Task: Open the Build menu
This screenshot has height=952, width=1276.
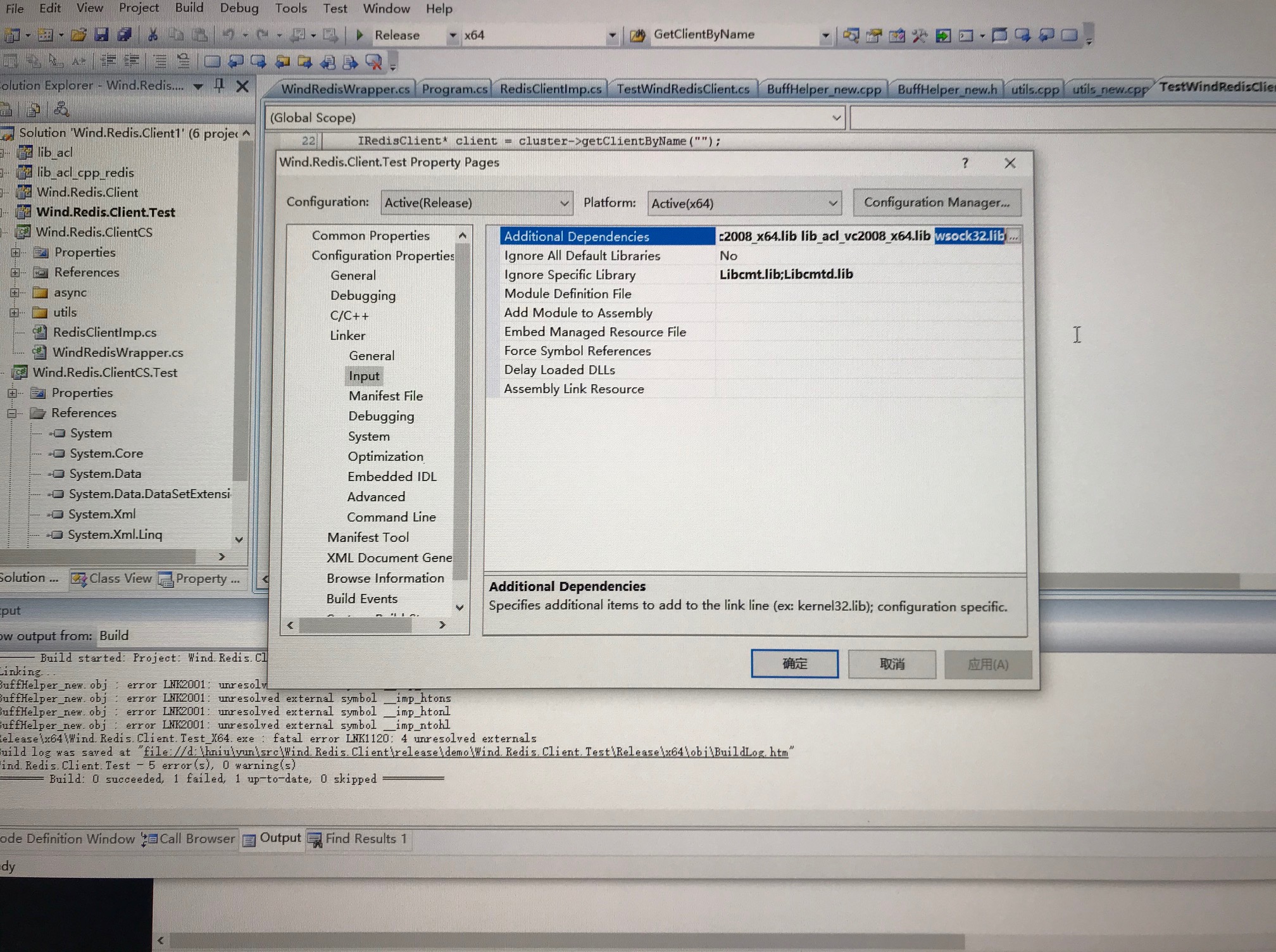Action: tap(189, 8)
